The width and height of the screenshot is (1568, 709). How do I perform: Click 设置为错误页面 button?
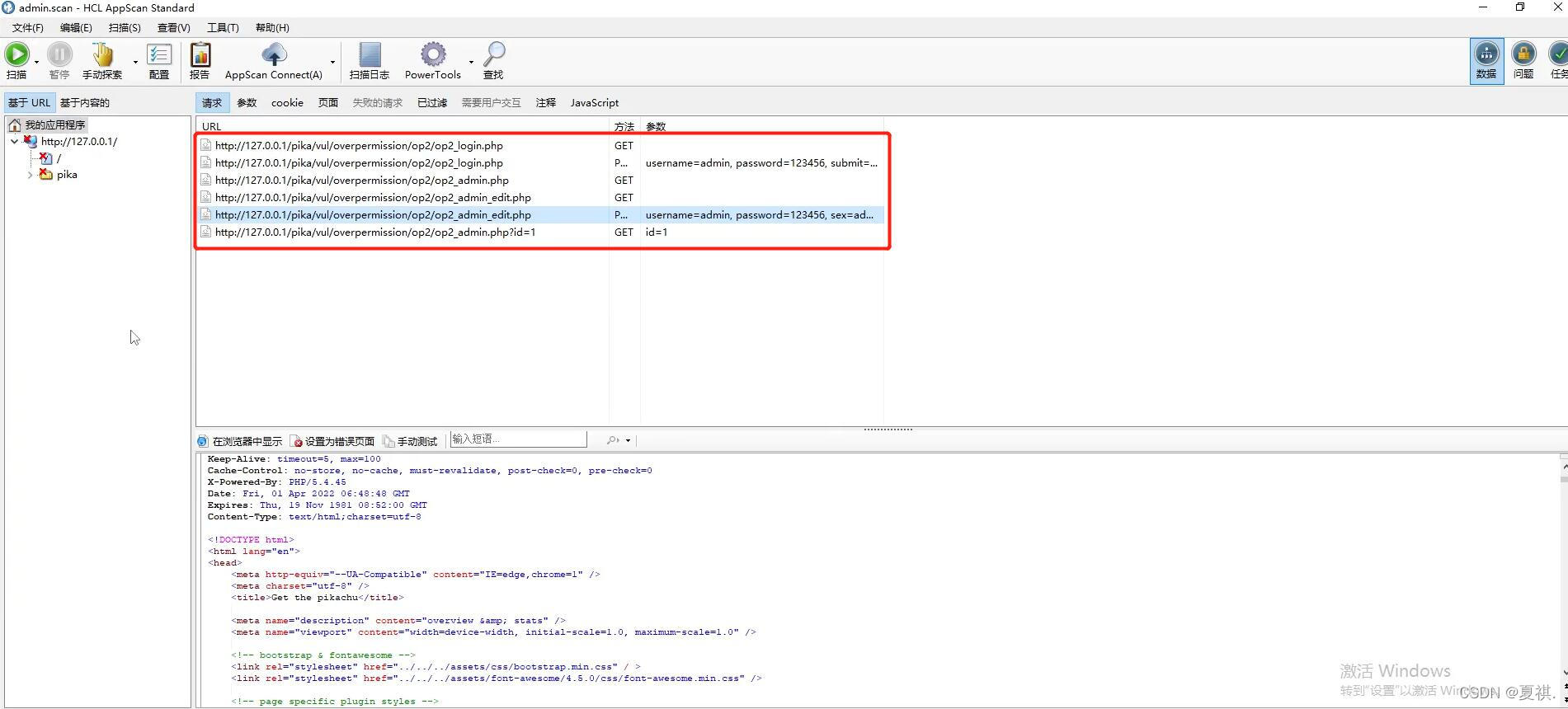click(x=333, y=441)
